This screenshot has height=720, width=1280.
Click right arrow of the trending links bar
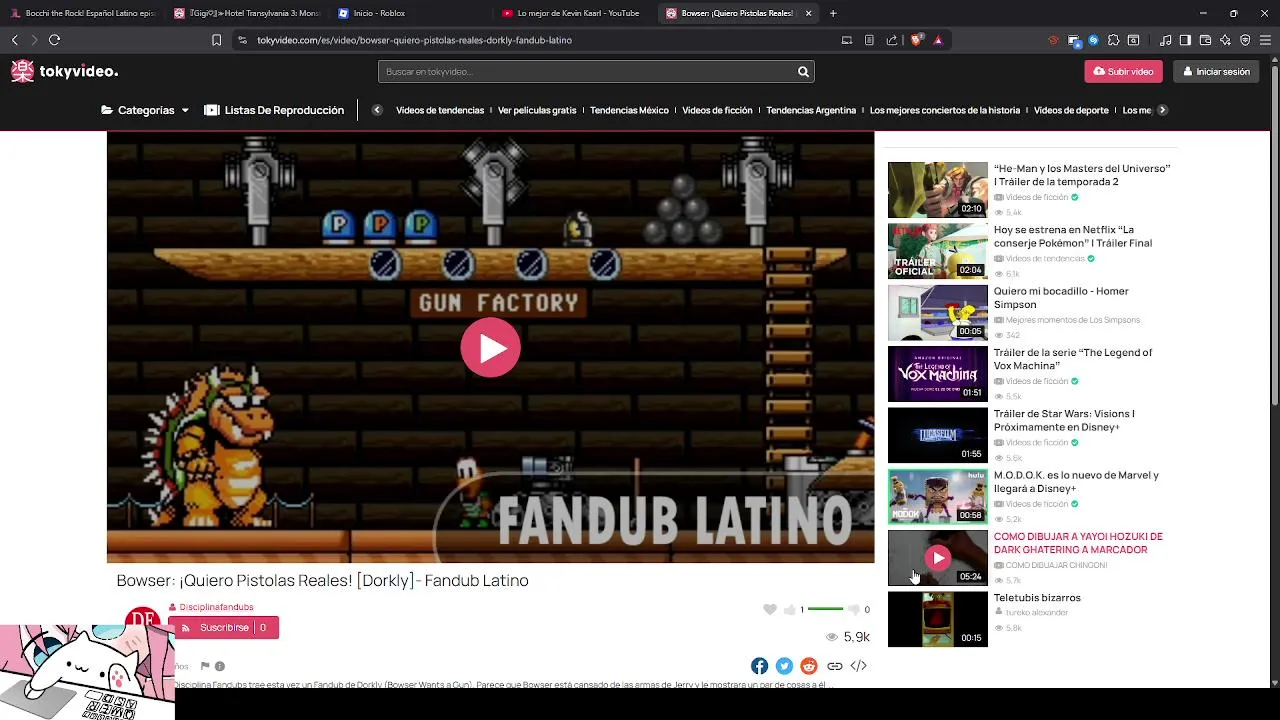[x=1162, y=110]
